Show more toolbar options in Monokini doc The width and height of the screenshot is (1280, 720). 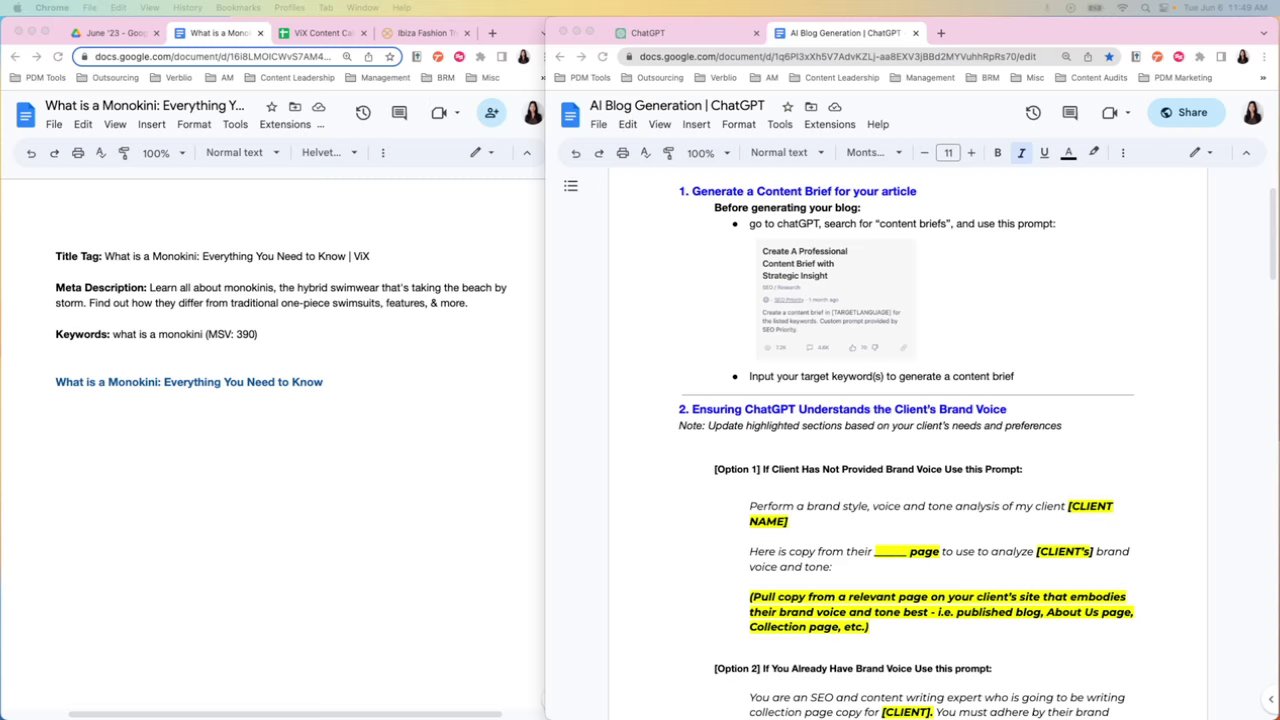(383, 153)
